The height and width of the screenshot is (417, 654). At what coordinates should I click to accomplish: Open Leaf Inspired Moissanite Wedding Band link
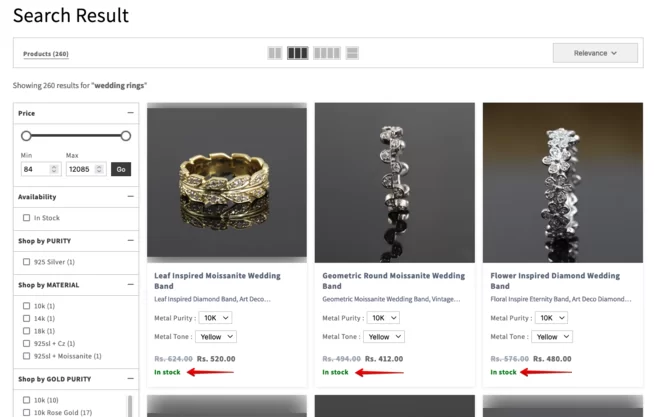217,281
